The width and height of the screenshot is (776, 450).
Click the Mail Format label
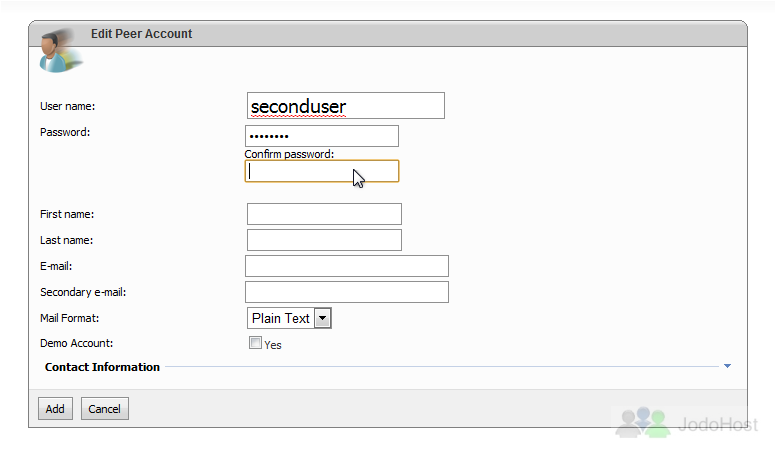click(x=70, y=318)
